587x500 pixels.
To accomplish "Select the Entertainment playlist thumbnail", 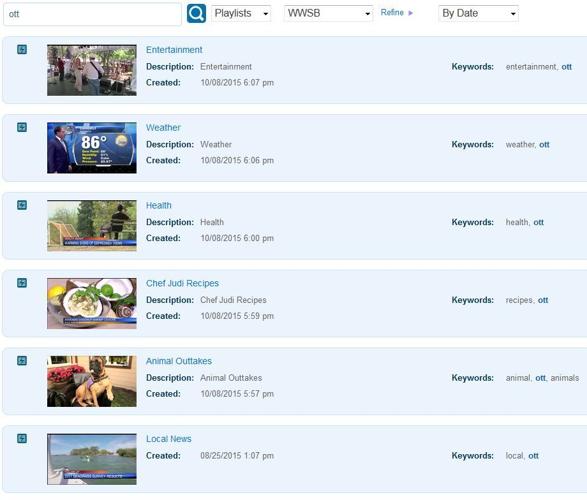I will pos(92,70).
